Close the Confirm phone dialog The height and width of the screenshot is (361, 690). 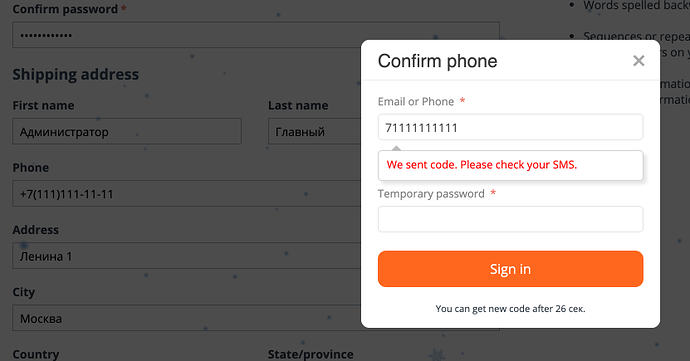[x=639, y=61]
